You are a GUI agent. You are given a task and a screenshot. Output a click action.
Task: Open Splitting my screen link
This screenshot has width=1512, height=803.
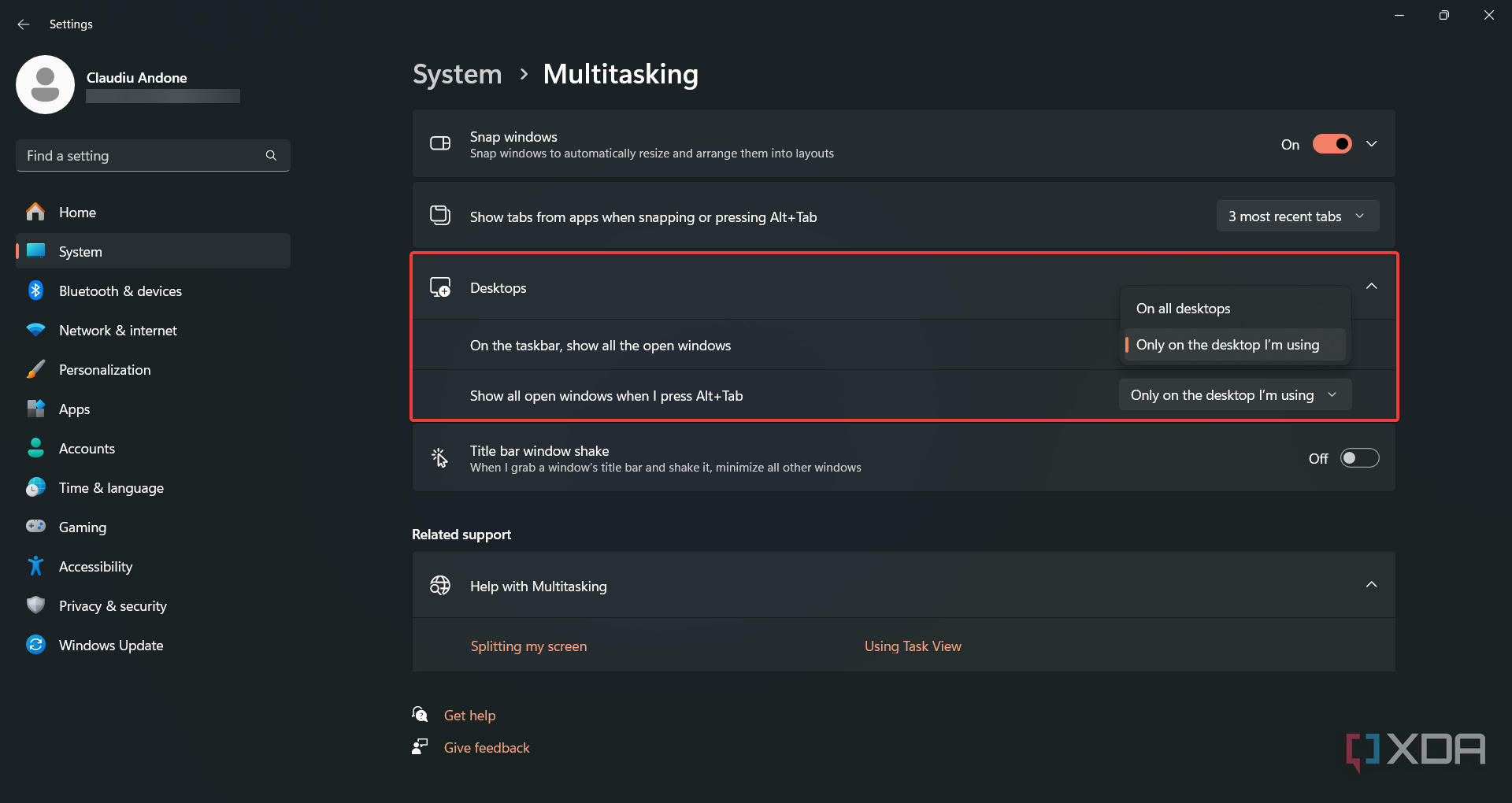(x=528, y=646)
